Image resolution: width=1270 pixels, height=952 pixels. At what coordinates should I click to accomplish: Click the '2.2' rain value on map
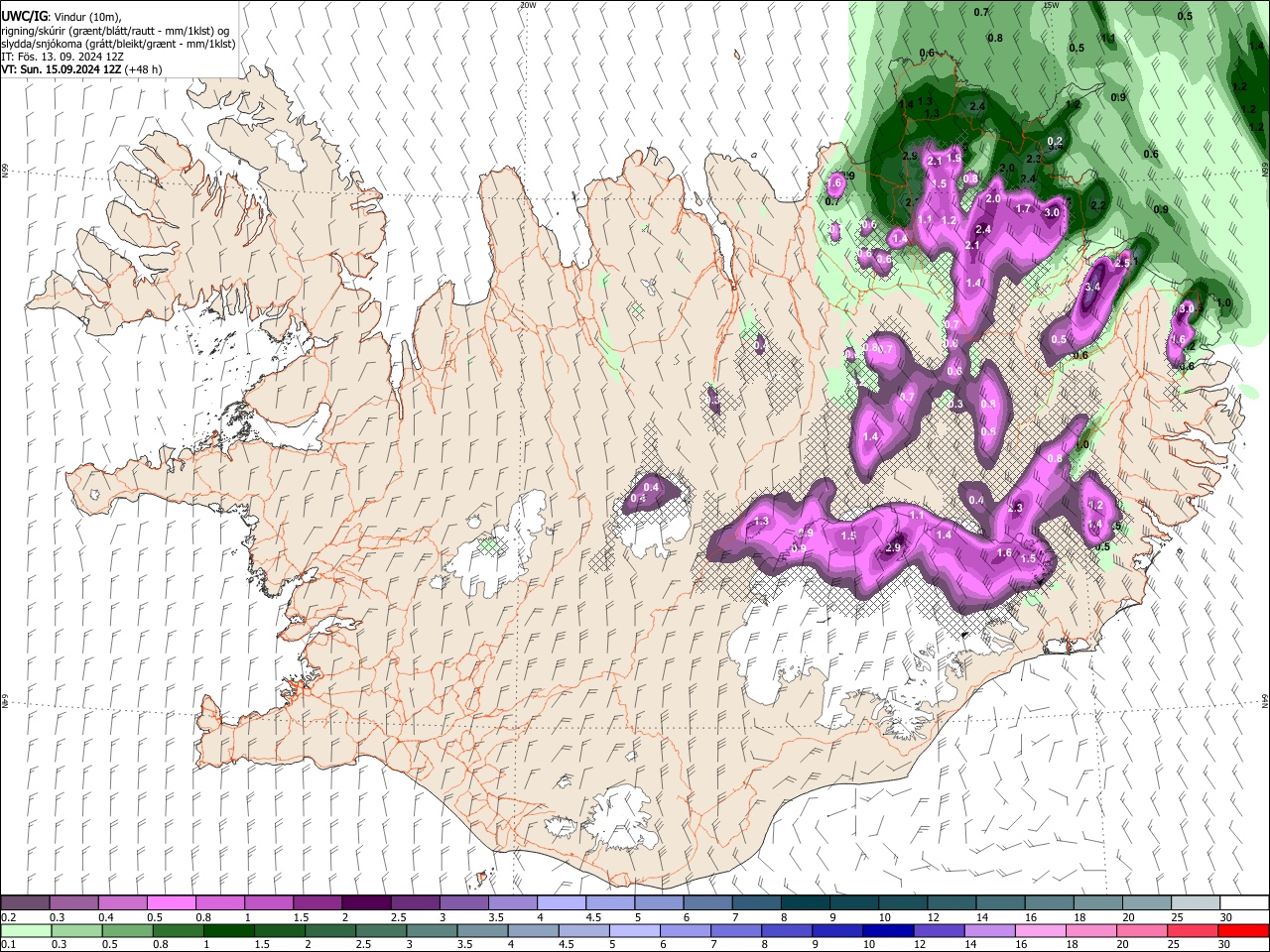[1098, 205]
